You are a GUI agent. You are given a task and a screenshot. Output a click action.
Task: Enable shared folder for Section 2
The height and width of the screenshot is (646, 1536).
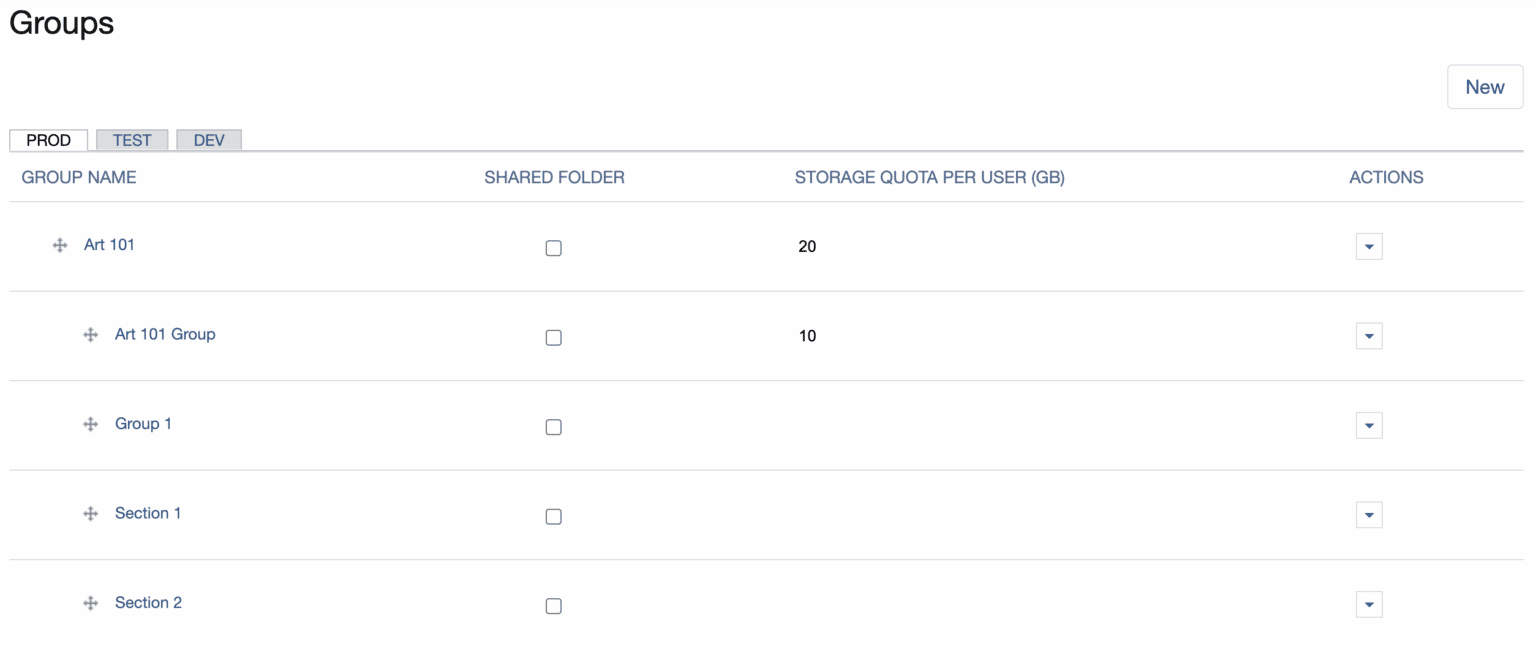(x=553, y=606)
